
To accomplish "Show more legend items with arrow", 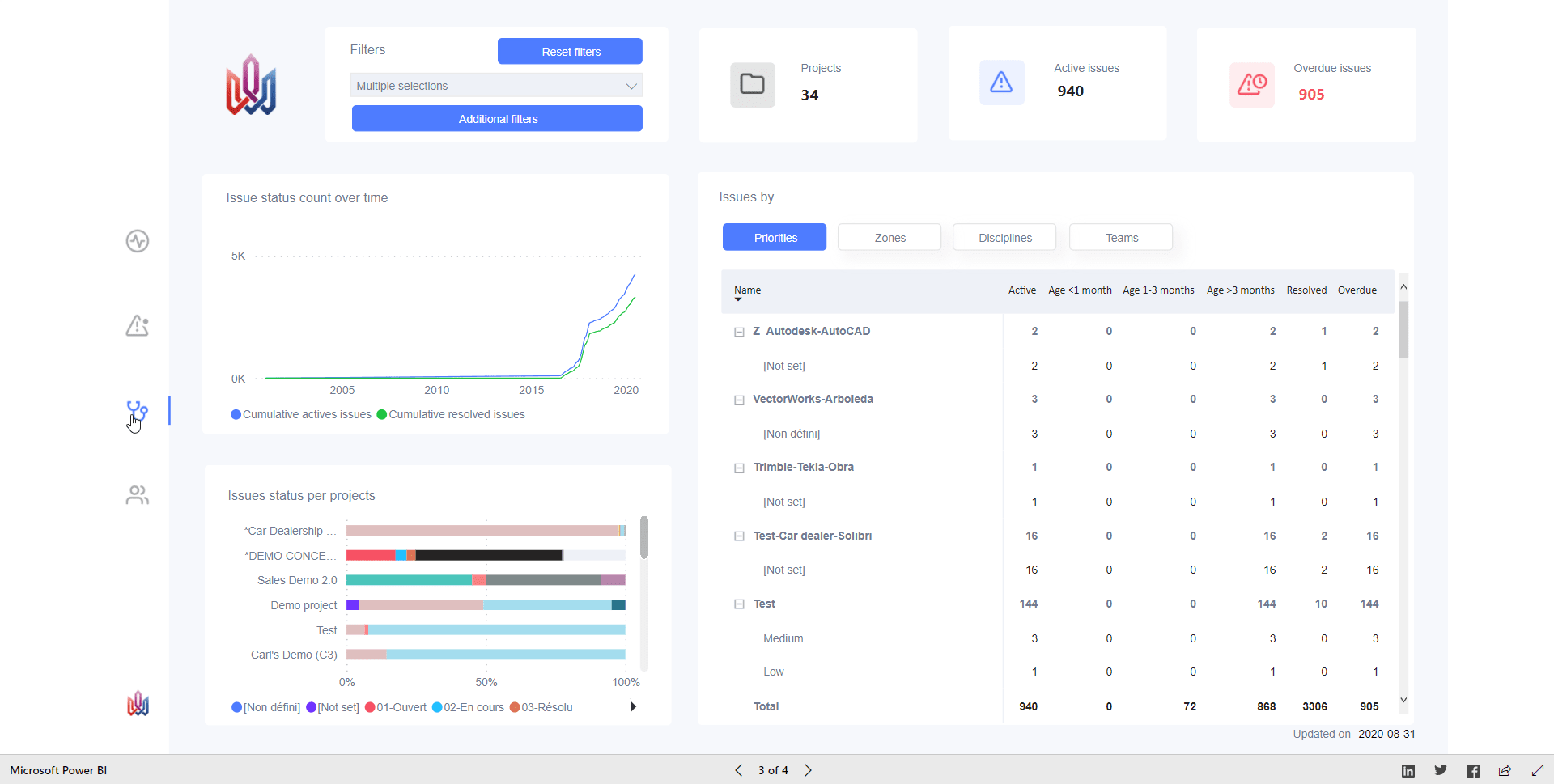I will coord(633,707).
